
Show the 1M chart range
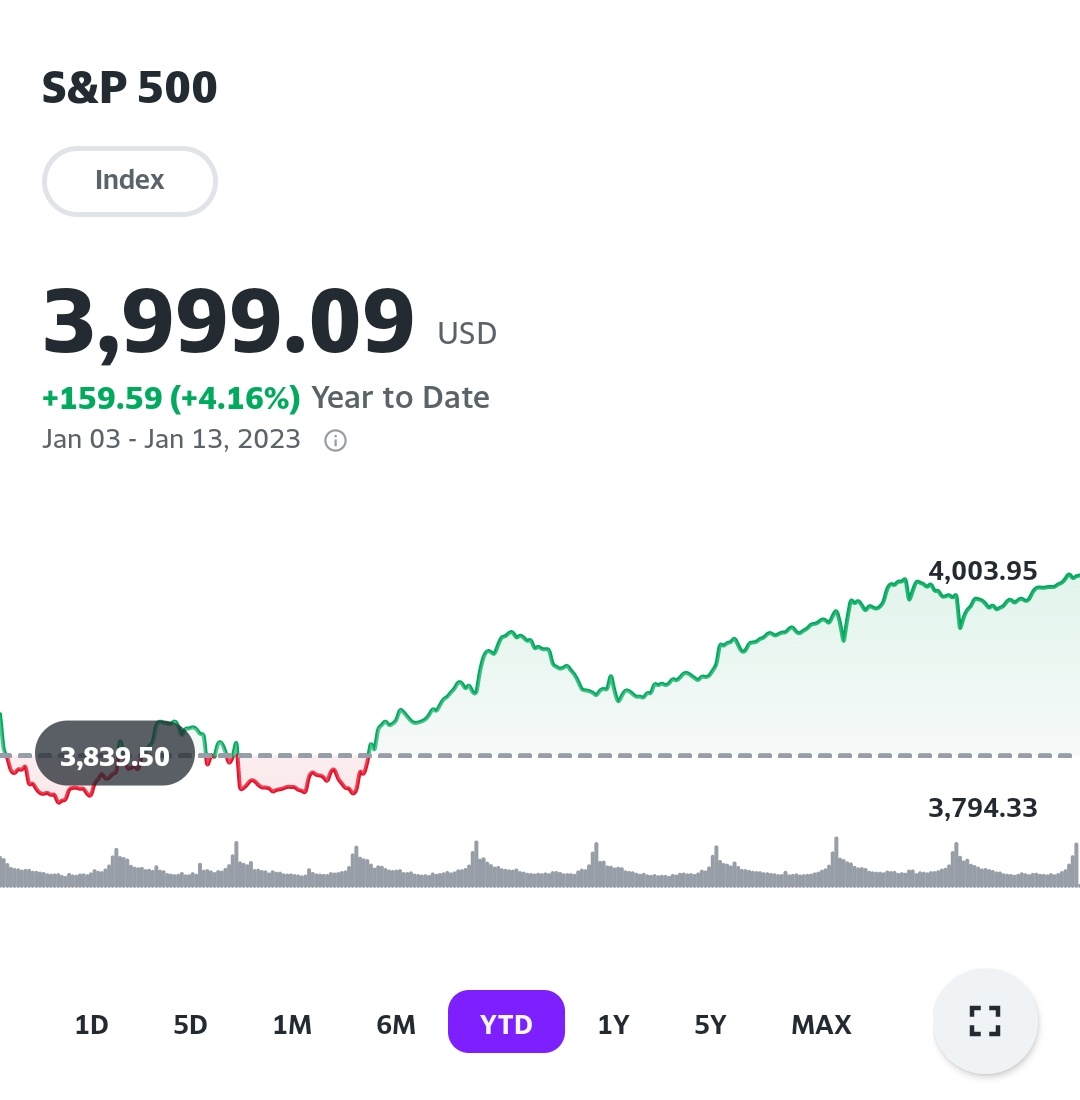tap(292, 1025)
